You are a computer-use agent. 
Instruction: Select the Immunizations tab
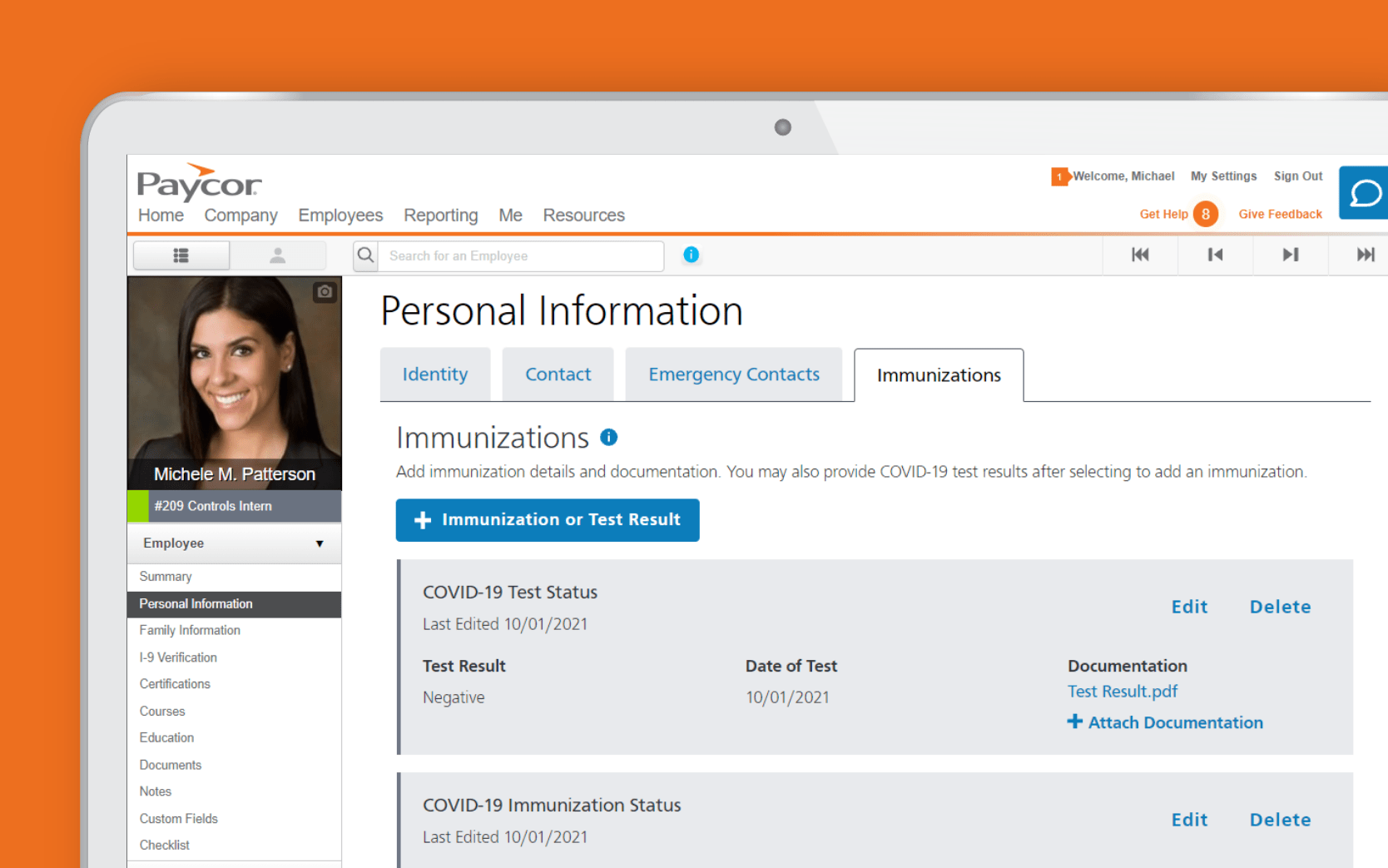coord(939,375)
